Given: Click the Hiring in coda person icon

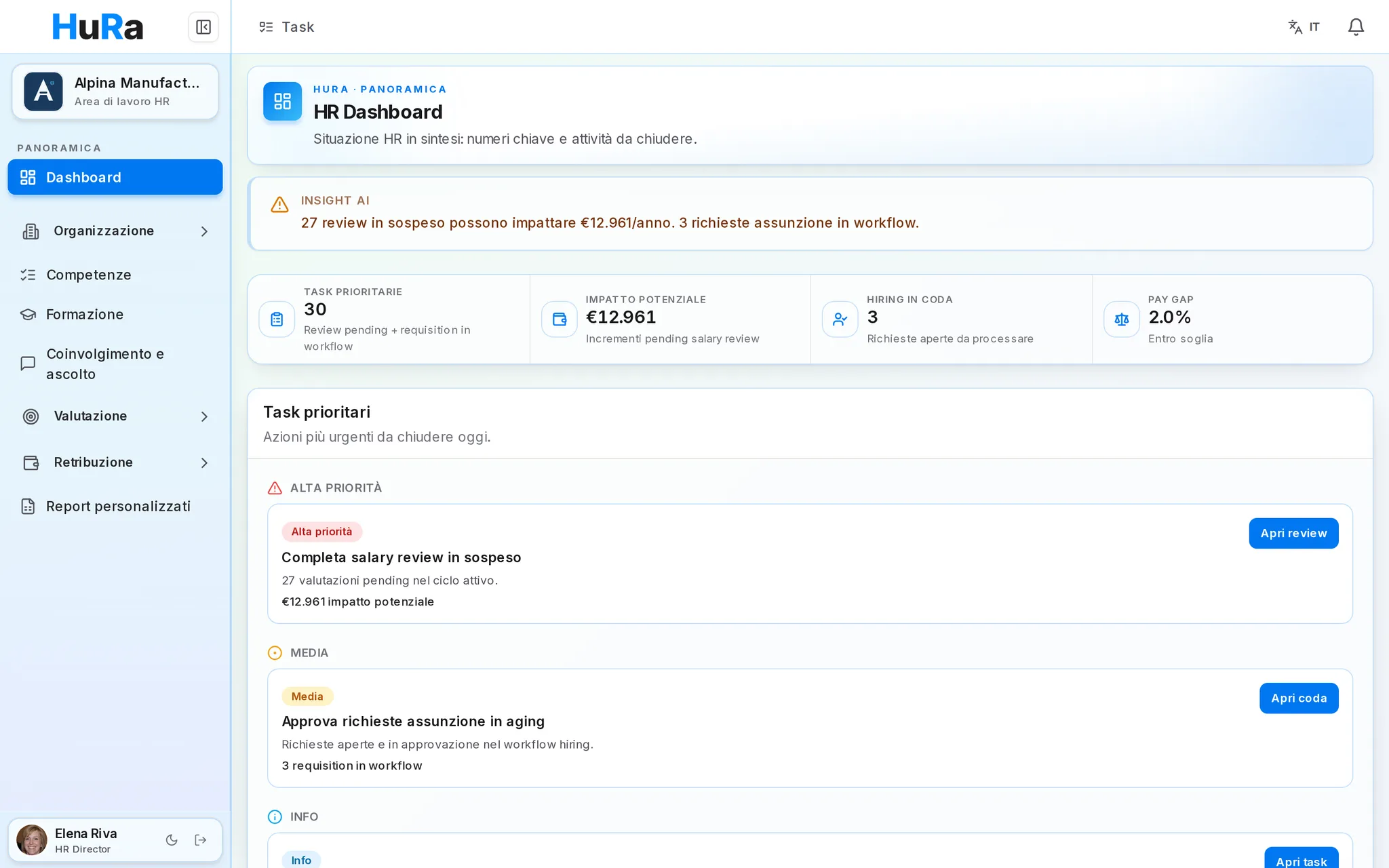Looking at the screenshot, I should [x=840, y=319].
